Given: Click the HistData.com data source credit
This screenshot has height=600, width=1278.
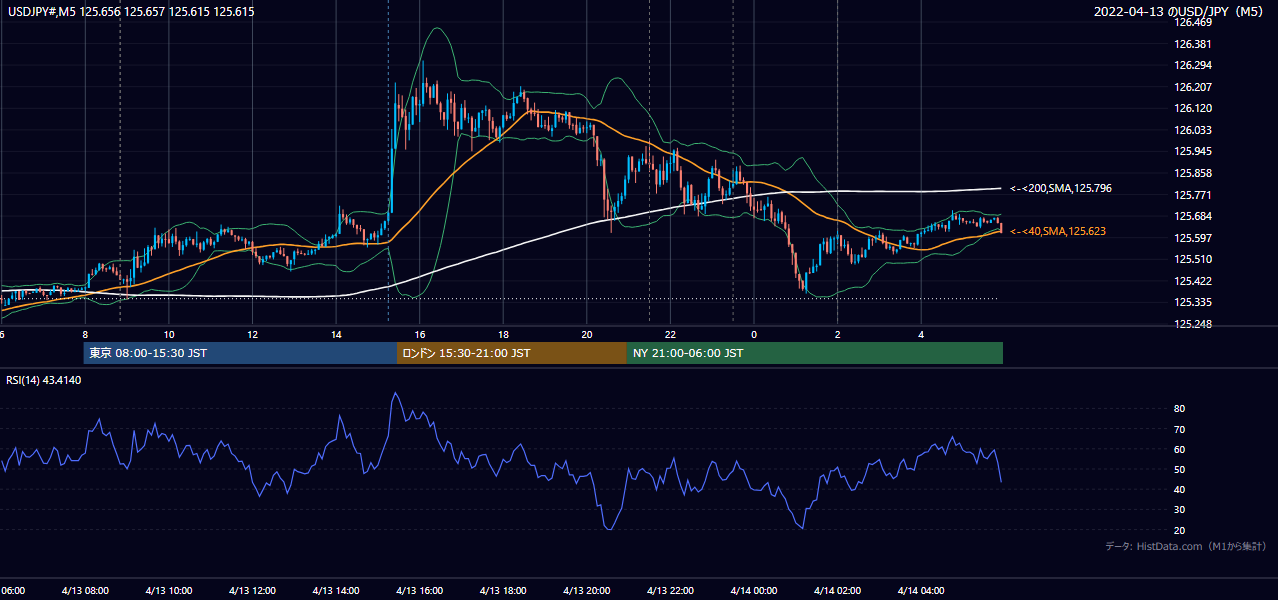Looking at the screenshot, I should click(1185, 546).
